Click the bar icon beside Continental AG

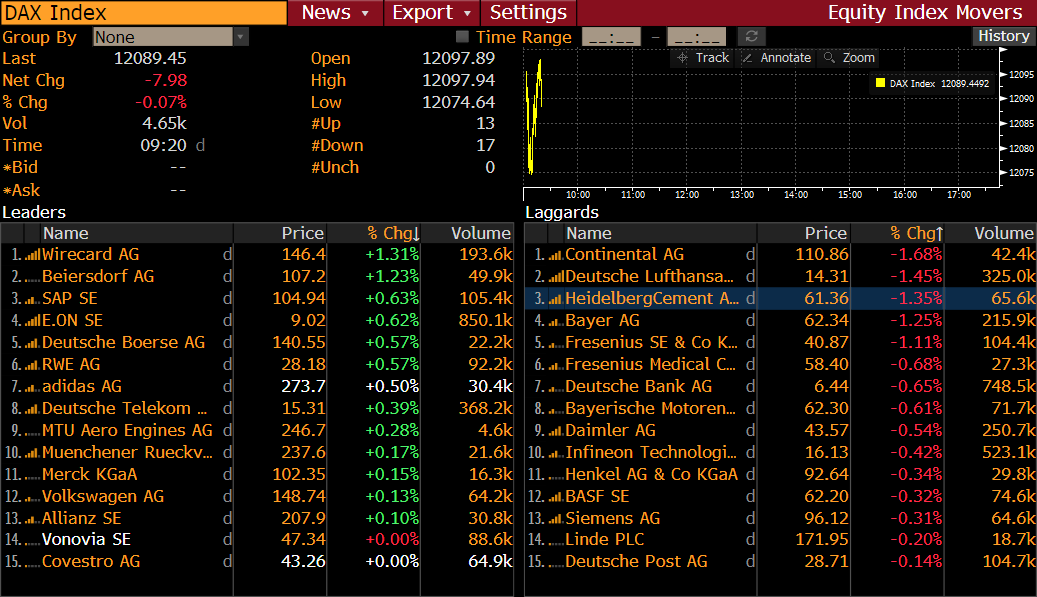click(556, 255)
